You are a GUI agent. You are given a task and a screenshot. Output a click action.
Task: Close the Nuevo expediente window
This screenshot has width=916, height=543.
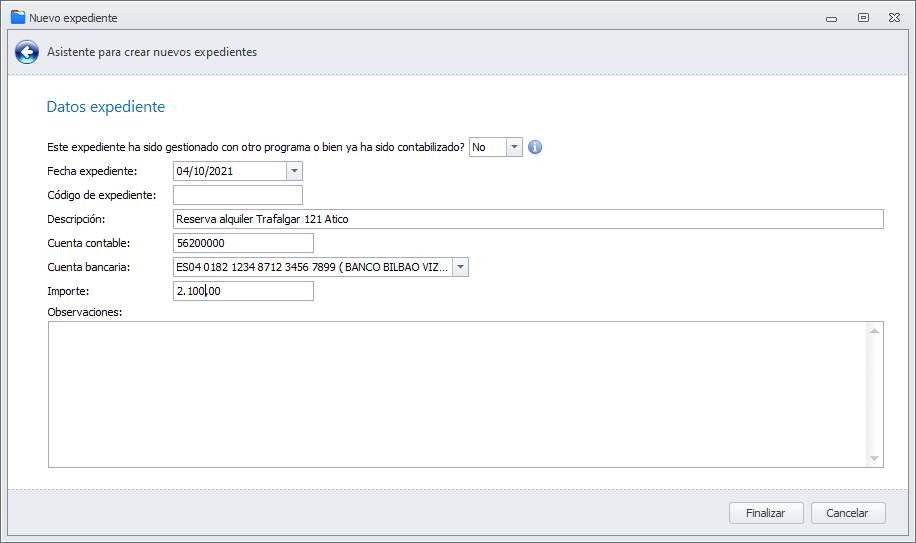[x=894, y=17]
